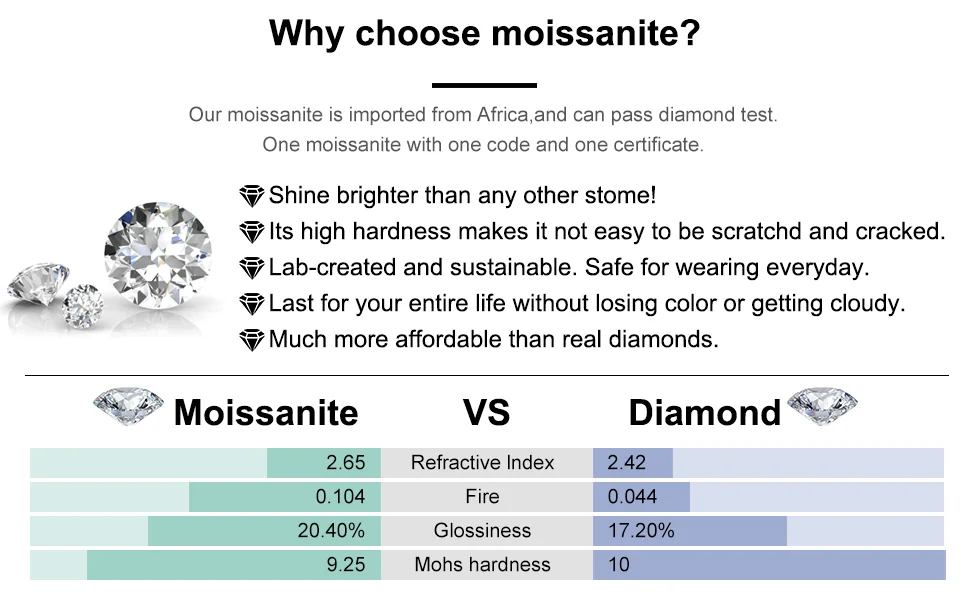
Task: Click the side-view moissanite stone on far left
Action: point(38,285)
